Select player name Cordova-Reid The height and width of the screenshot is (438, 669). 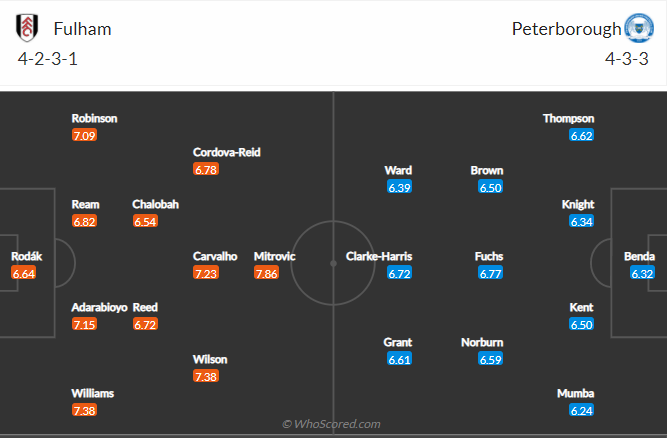click(x=227, y=152)
